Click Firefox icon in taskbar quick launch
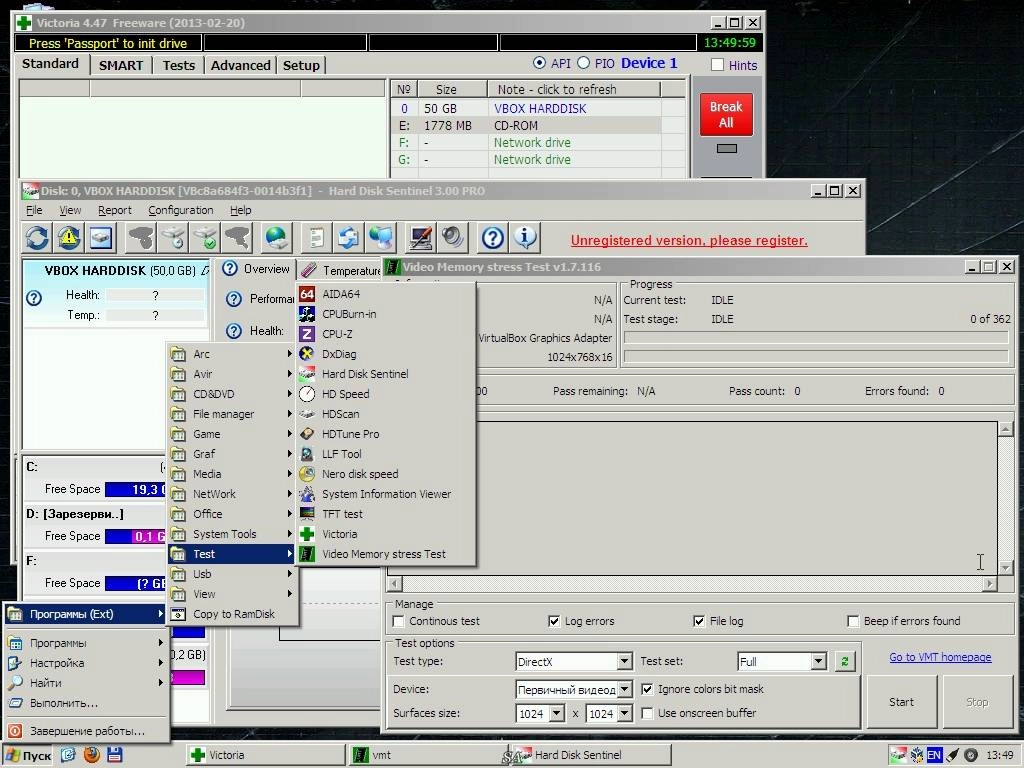This screenshot has width=1024, height=768. coord(91,754)
